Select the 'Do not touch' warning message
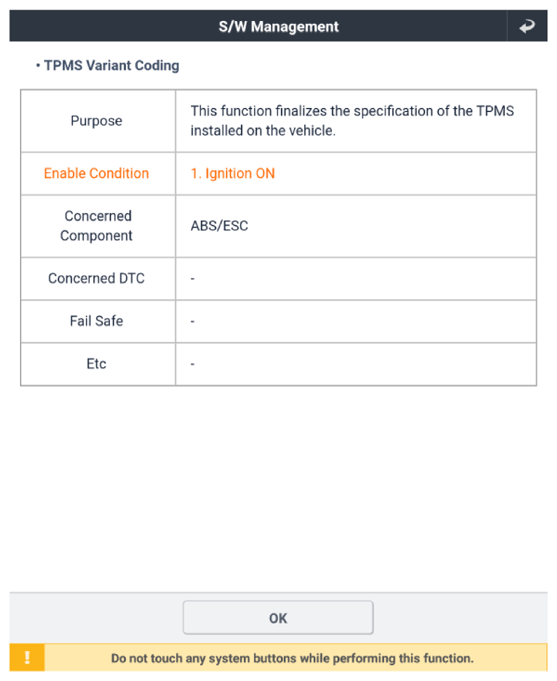 (x=292, y=658)
